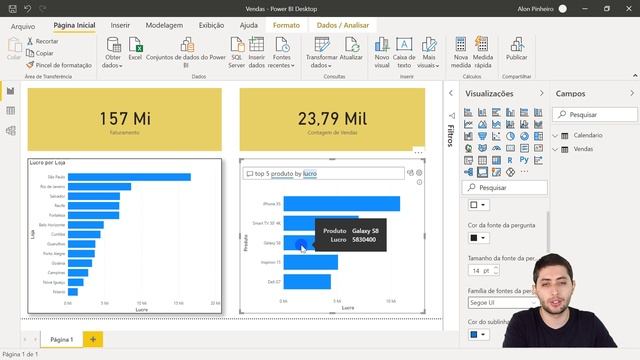Screen dimensions: 640x360
Task: Click Inserir dados in the ribbon
Action: pyautogui.click(x=257, y=52)
